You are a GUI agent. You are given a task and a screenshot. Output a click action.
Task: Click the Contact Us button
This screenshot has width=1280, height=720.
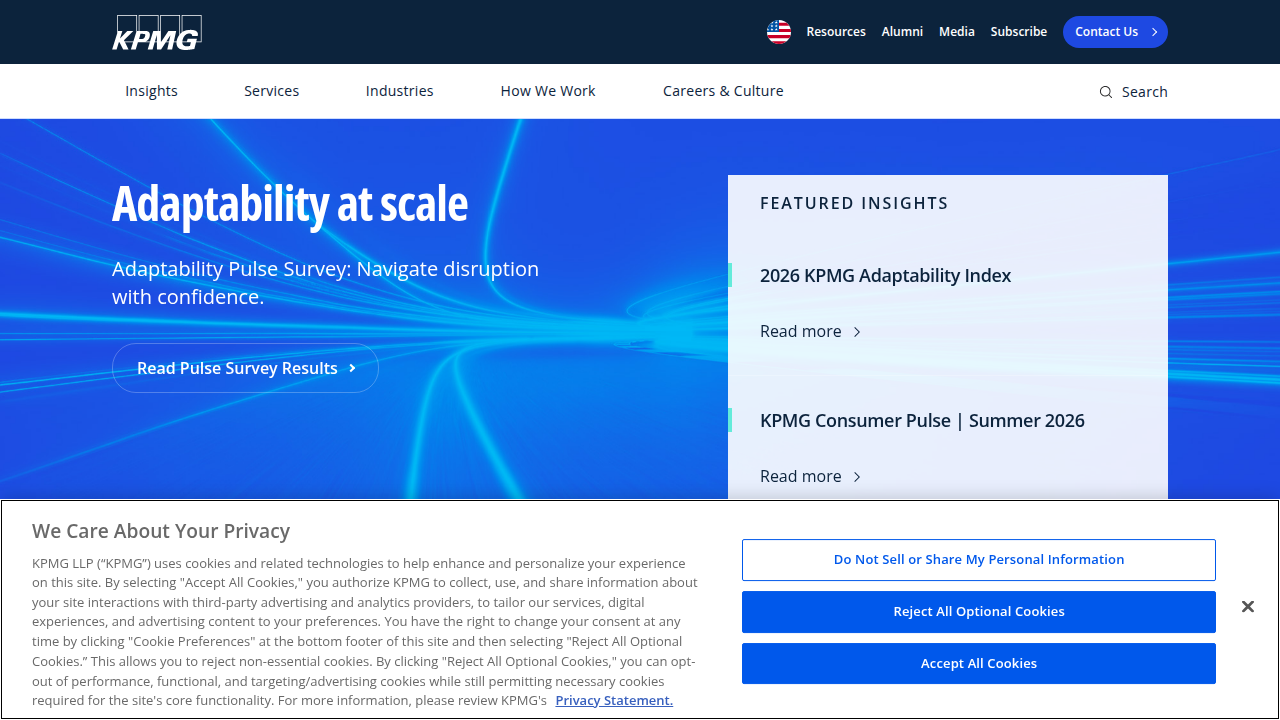coord(1115,32)
